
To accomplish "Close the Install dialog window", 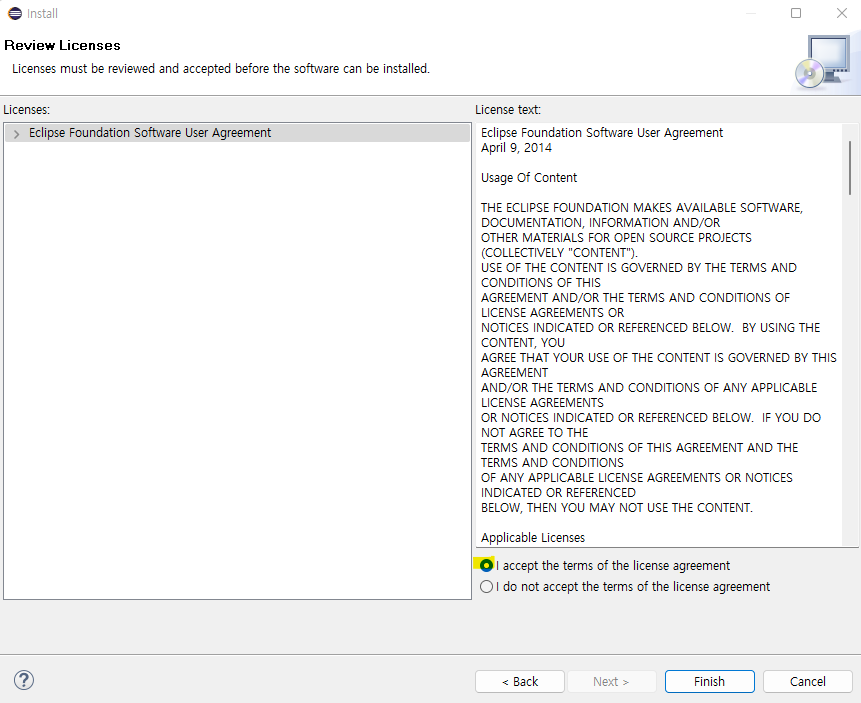I will pos(841,13).
